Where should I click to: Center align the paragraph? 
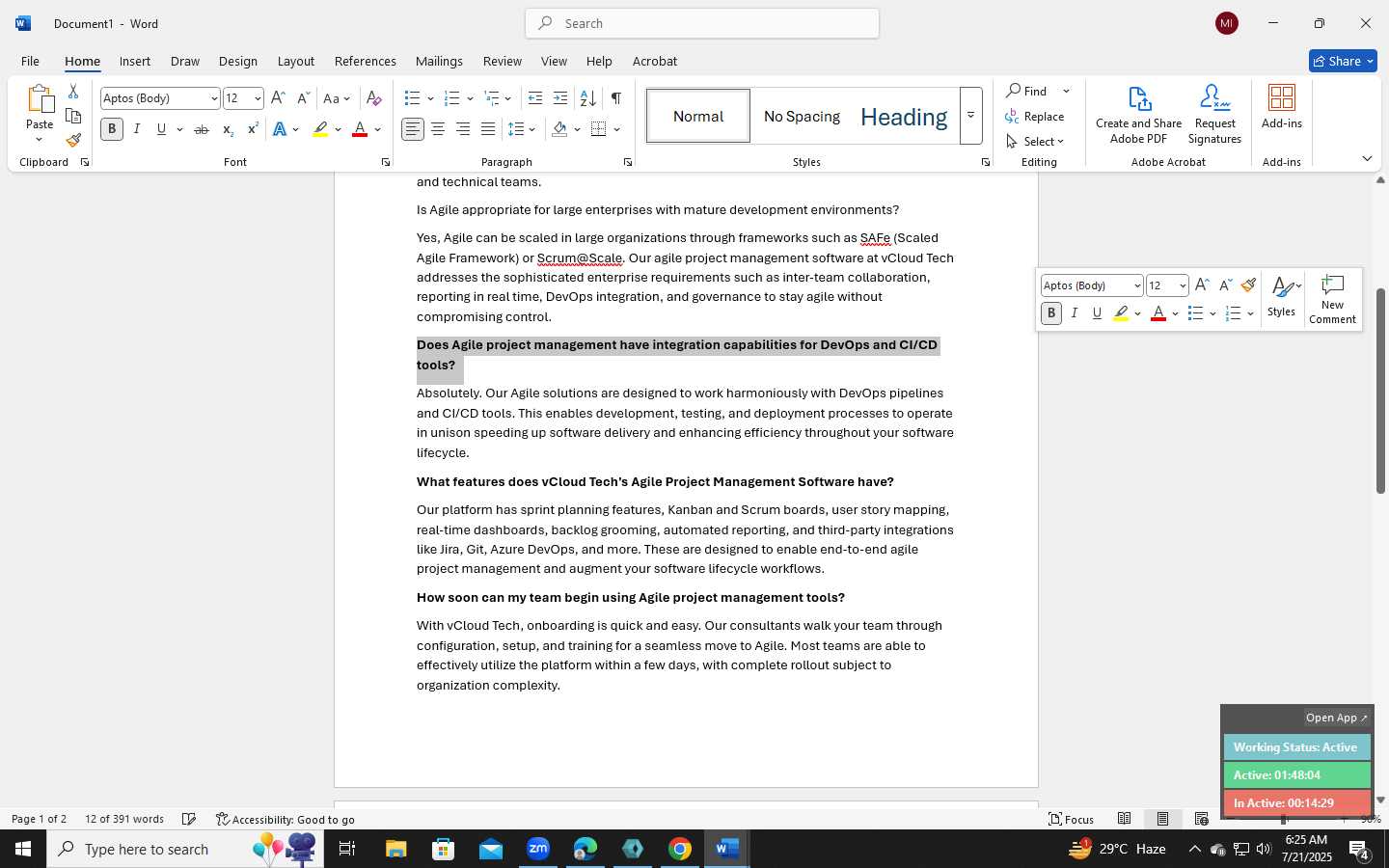(438, 129)
